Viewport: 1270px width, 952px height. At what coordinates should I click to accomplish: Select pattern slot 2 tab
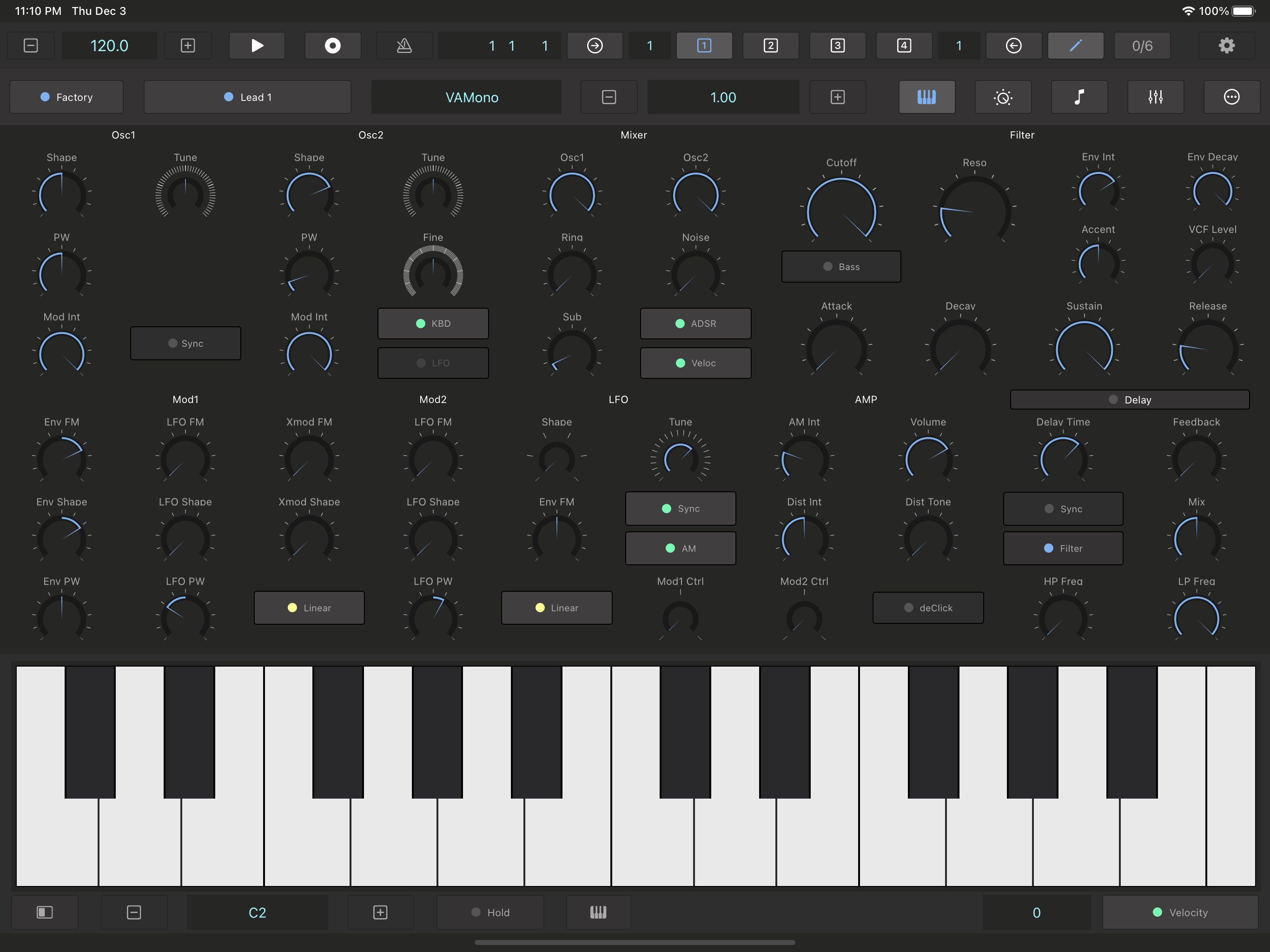coord(770,46)
